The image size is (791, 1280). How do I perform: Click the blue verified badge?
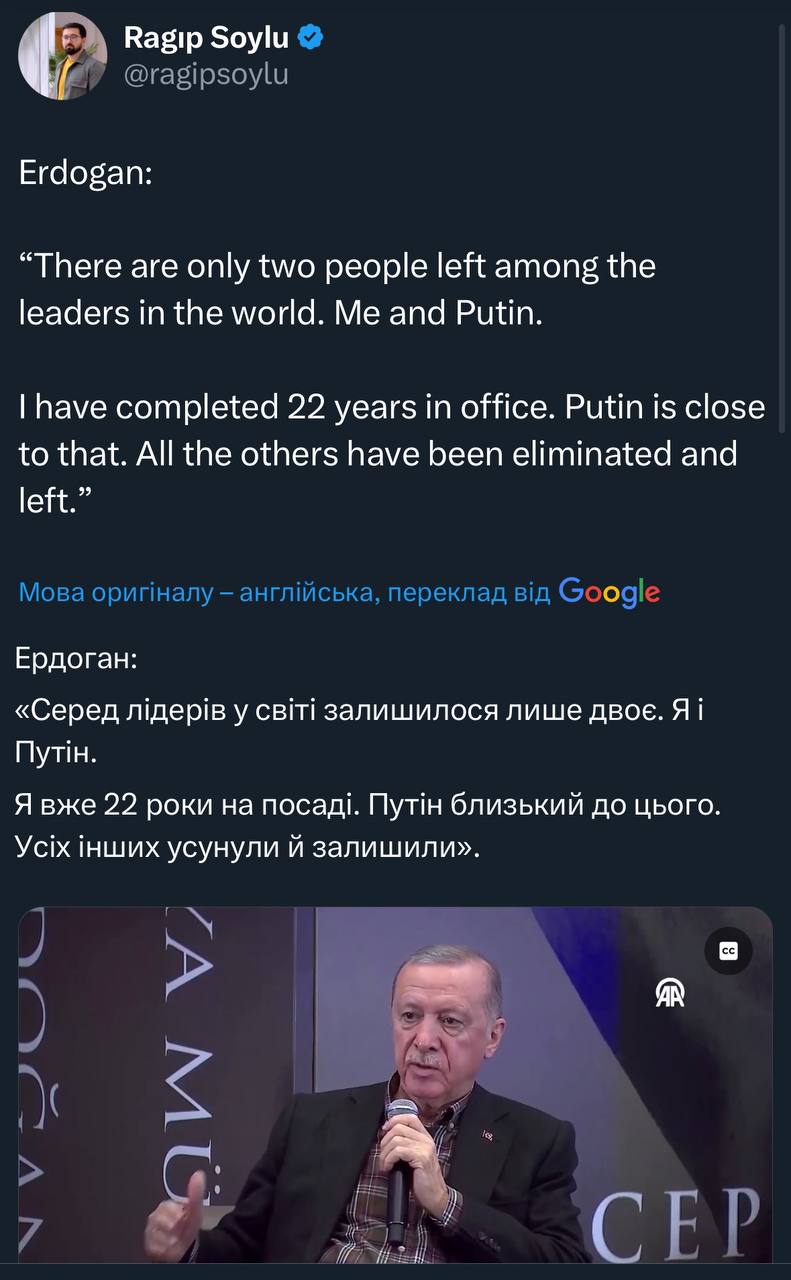tap(311, 38)
